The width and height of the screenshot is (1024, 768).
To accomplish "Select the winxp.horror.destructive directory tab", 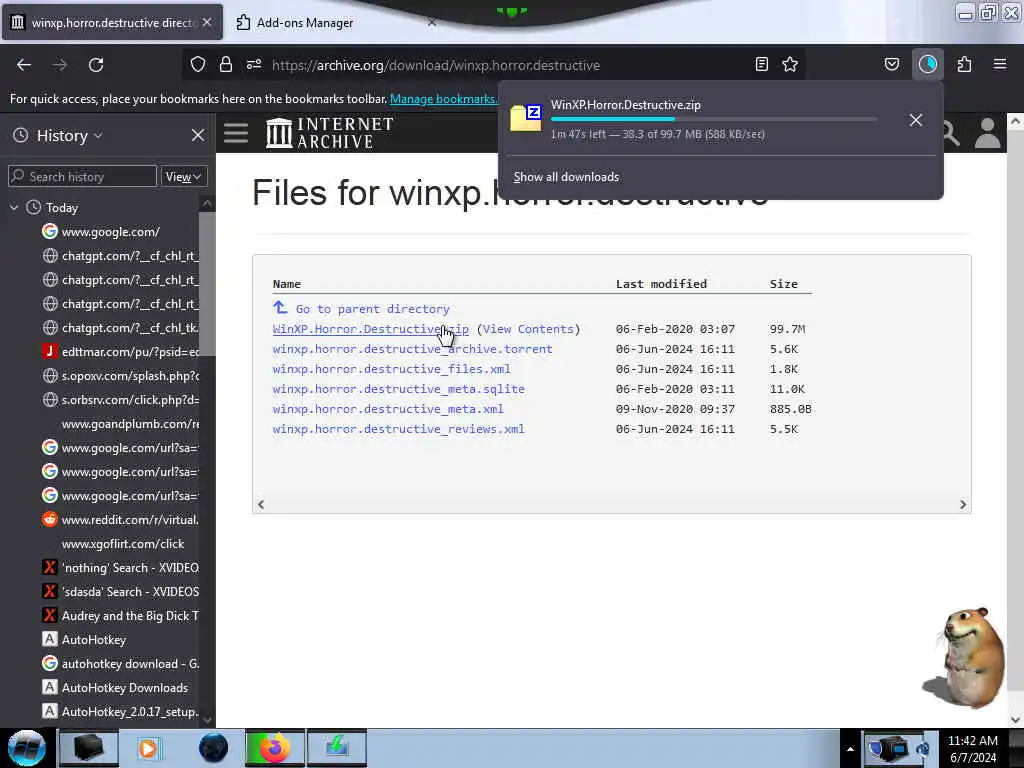I will click(112, 22).
